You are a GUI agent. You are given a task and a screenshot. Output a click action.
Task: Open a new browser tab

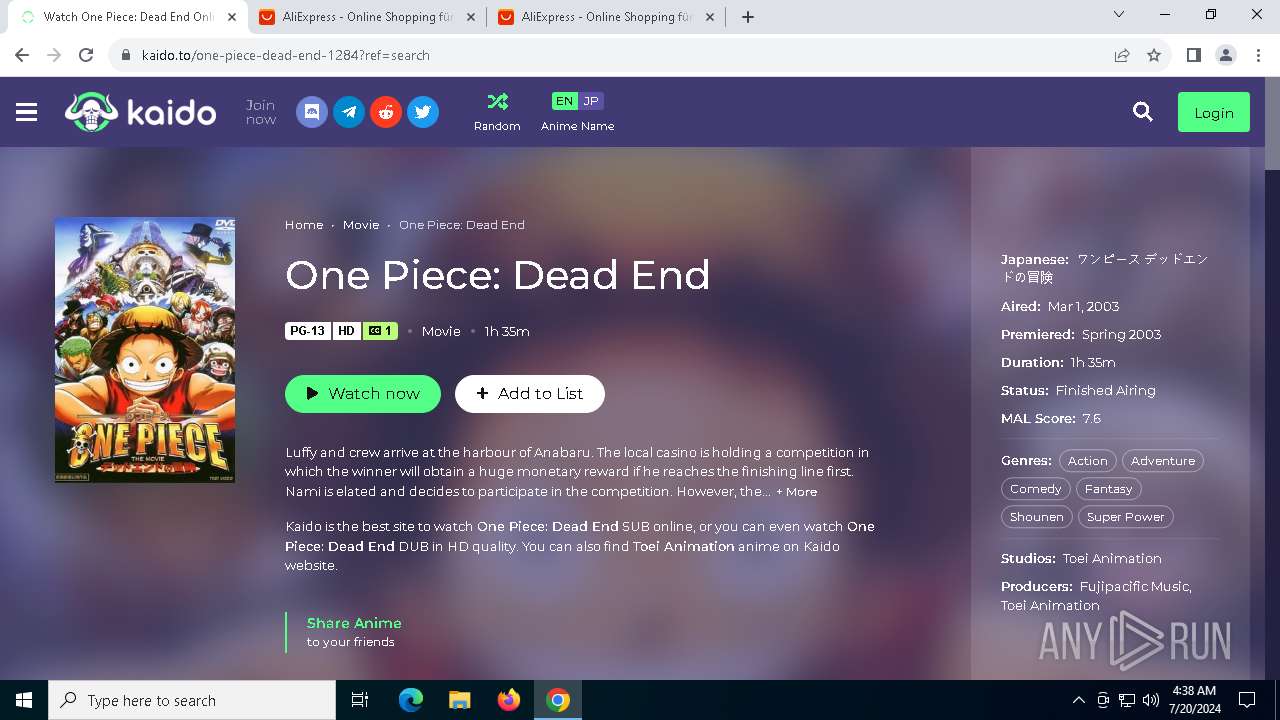click(x=748, y=17)
